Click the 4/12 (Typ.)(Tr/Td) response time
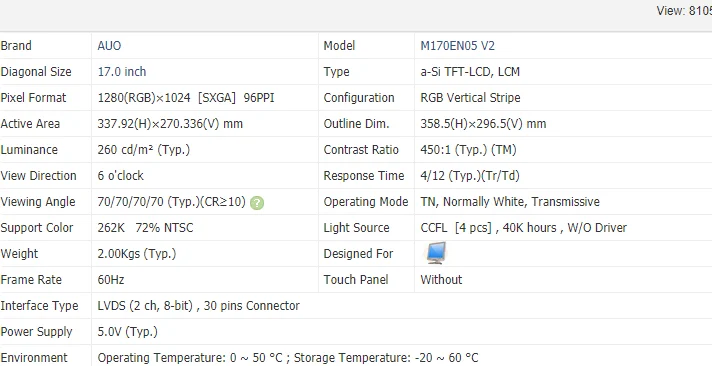712x366 pixels. 470,176
